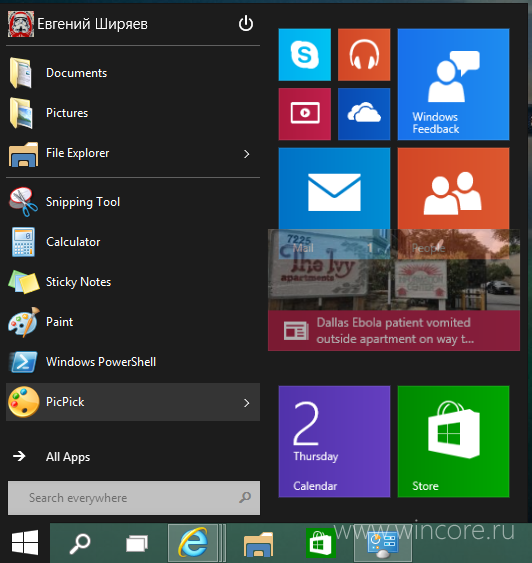Open the user account avatar picture
The image size is (532, 563).
(x=21, y=24)
